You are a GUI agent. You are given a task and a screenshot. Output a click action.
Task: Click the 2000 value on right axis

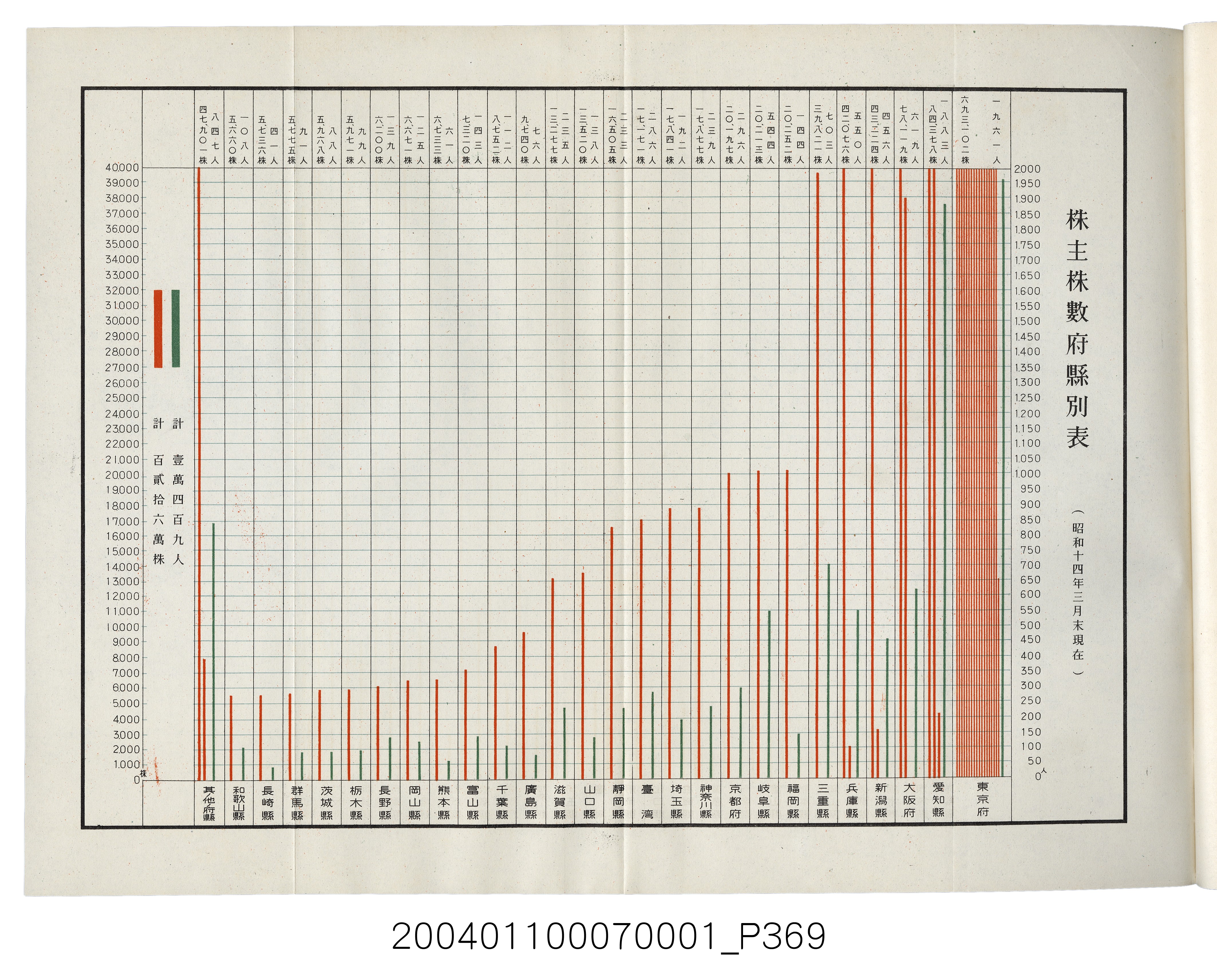[1027, 169]
